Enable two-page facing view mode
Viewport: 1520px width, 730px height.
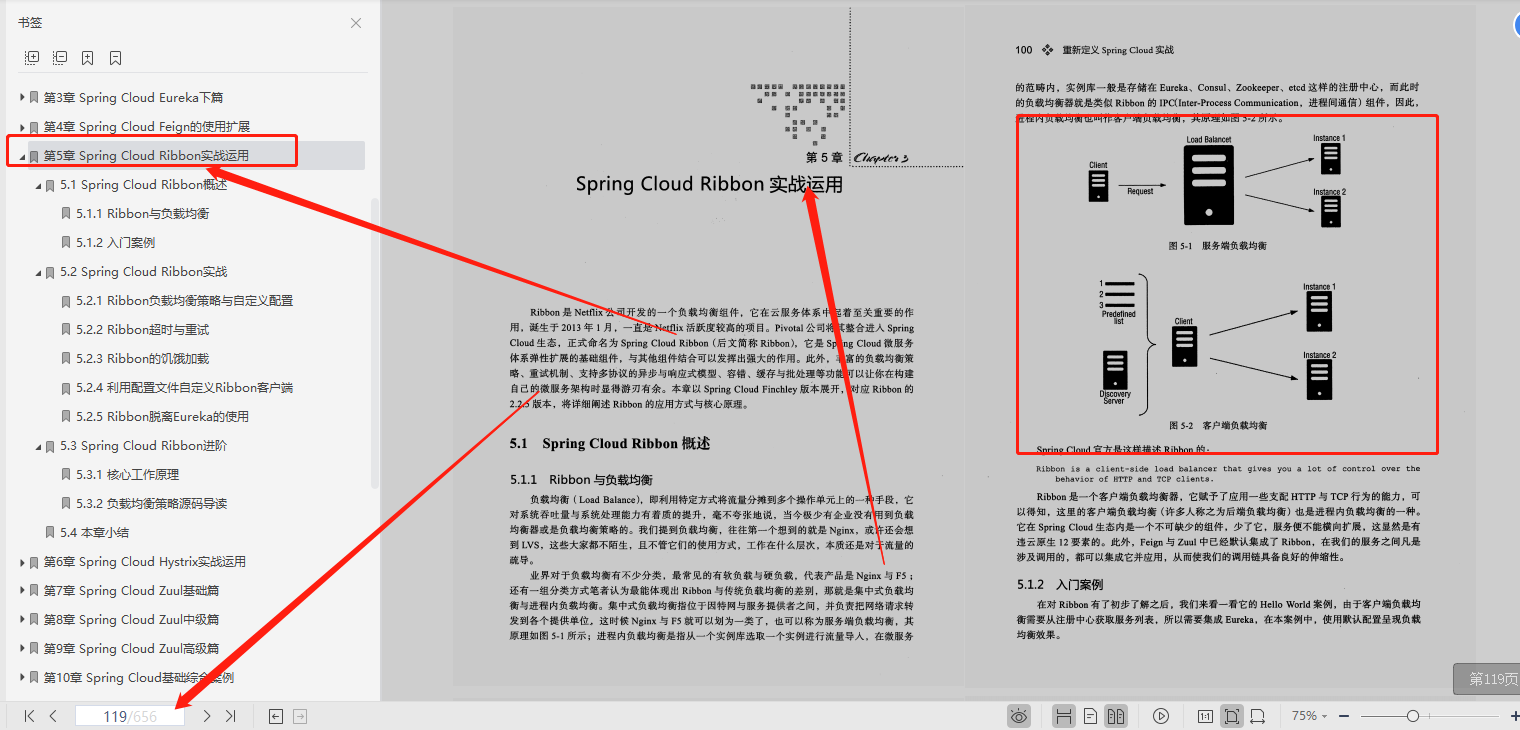pyautogui.click(x=1117, y=715)
